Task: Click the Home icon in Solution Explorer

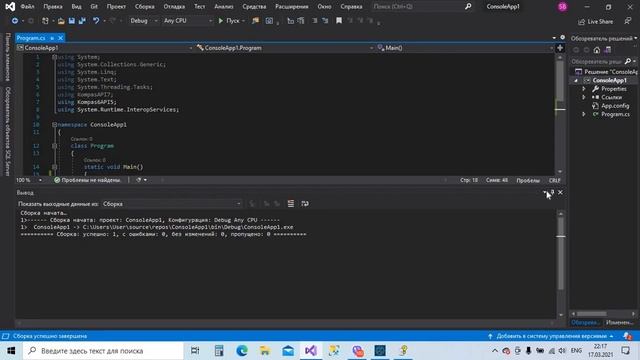Action: point(597,50)
